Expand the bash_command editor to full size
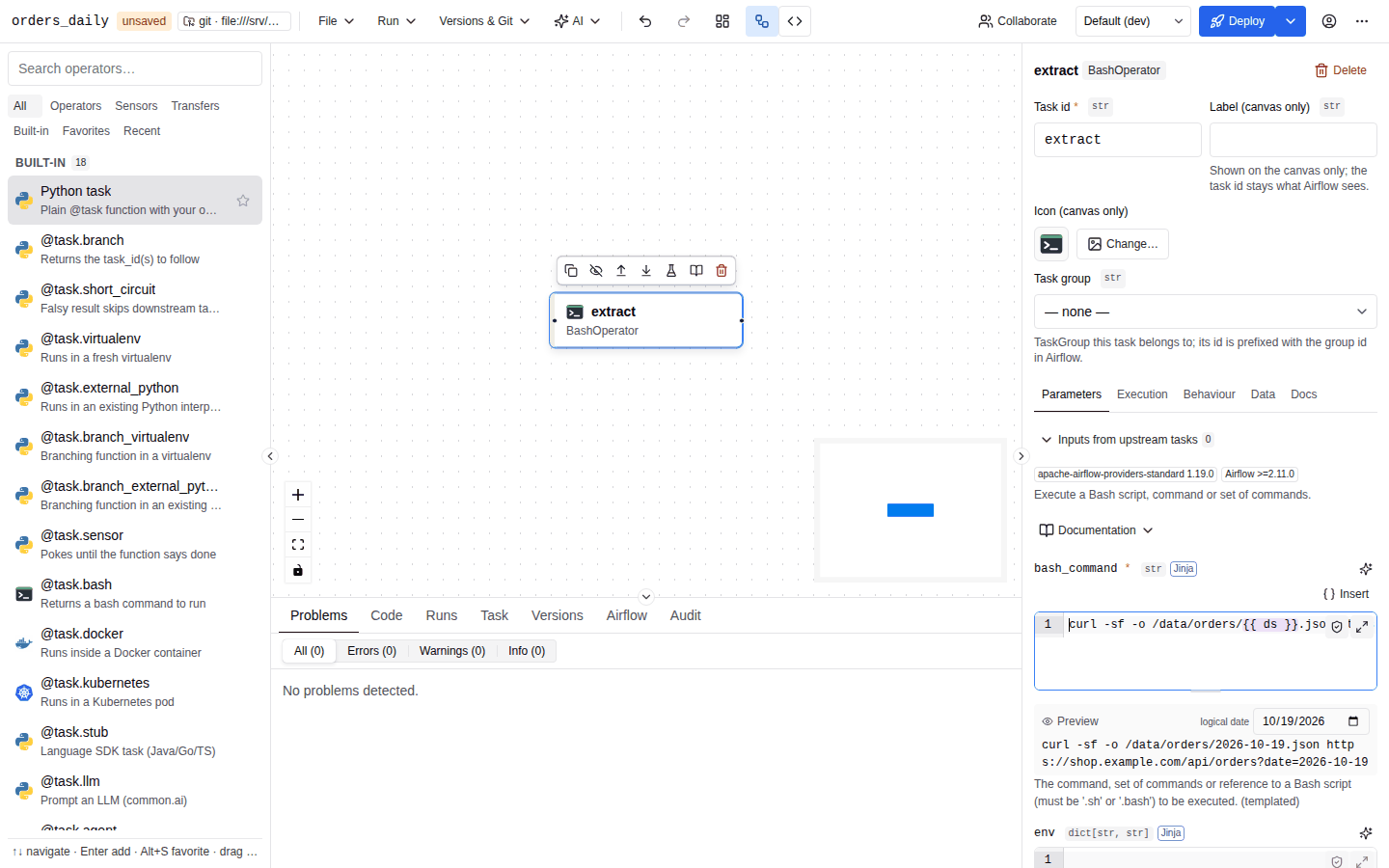This screenshot has height=868, width=1389. pos(1362,627)
